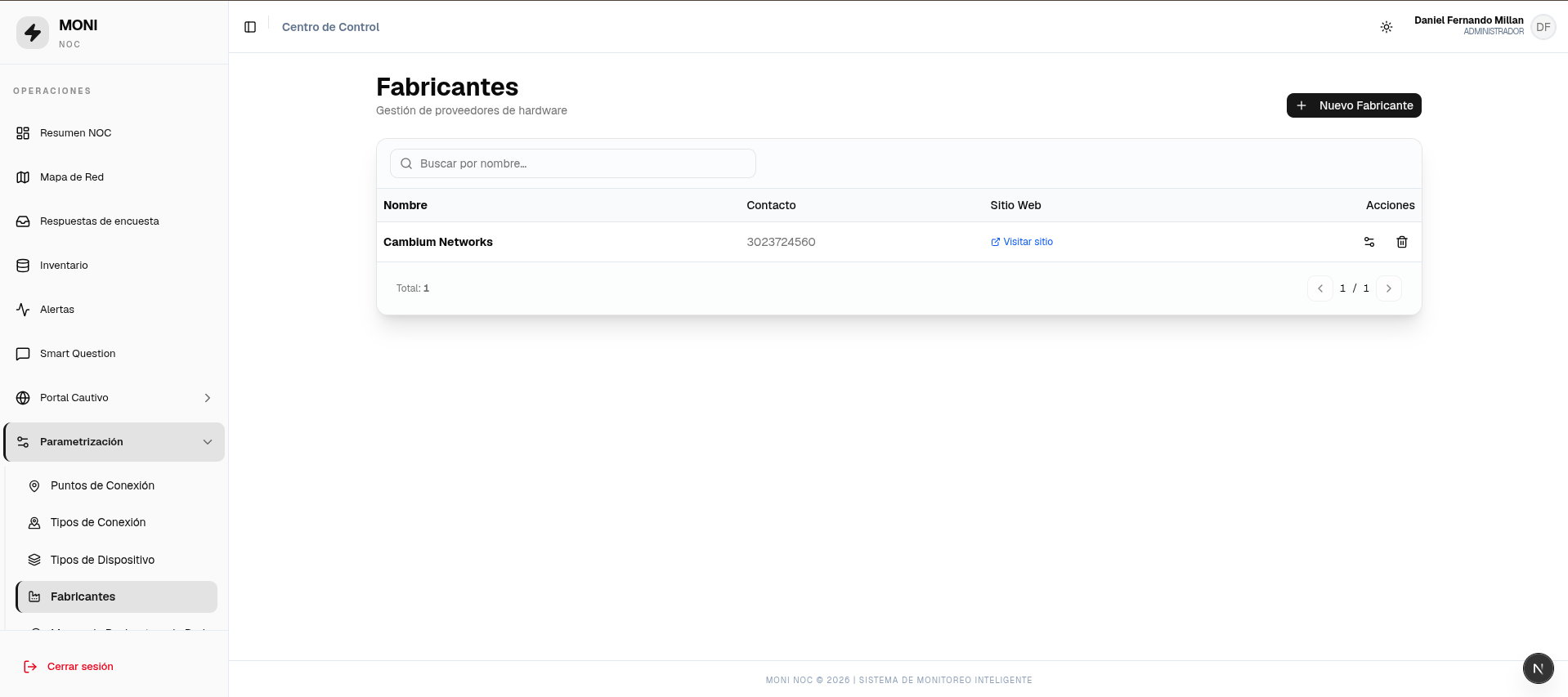The height and width of the screenshot is (697, 1568).
Task: Click the Daniel Fernando Millan user name
Action: click(1469, 20)
